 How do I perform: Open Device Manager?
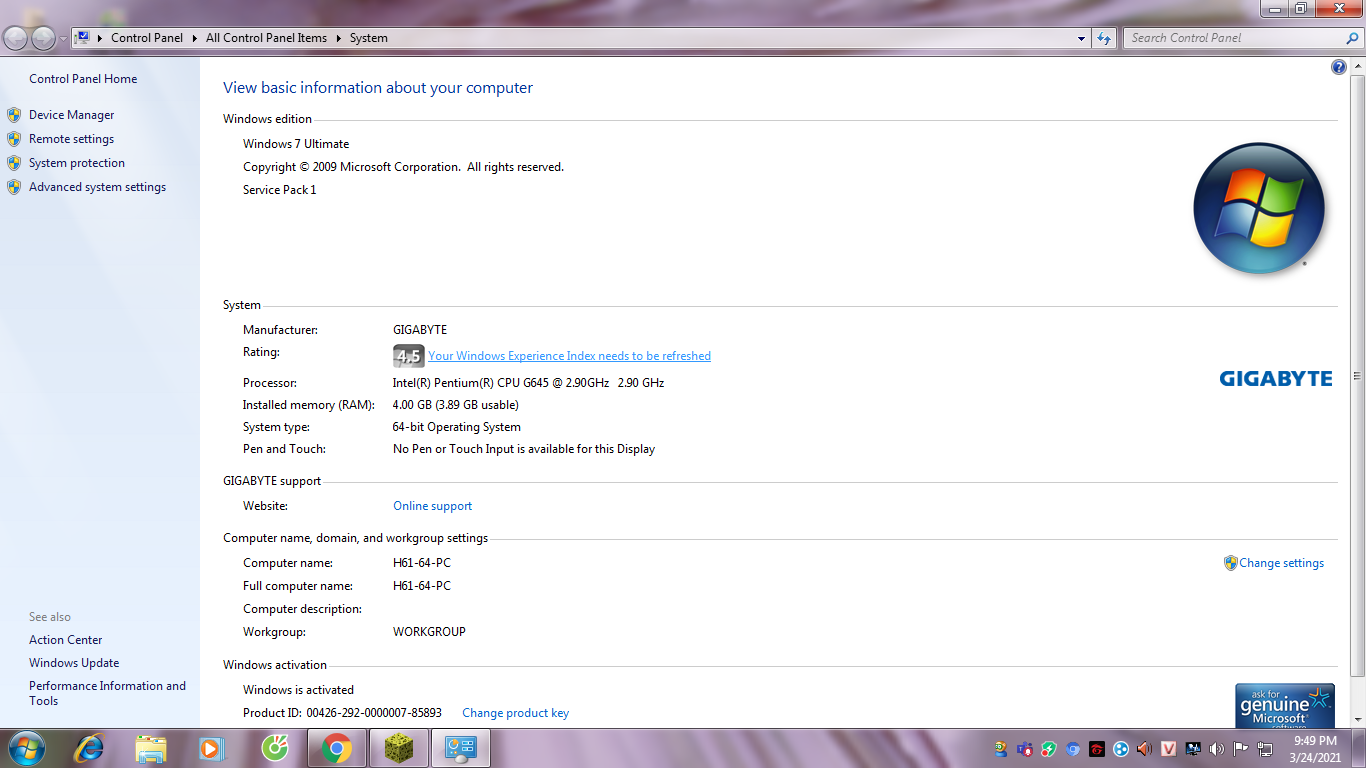[x=71, y=115]
